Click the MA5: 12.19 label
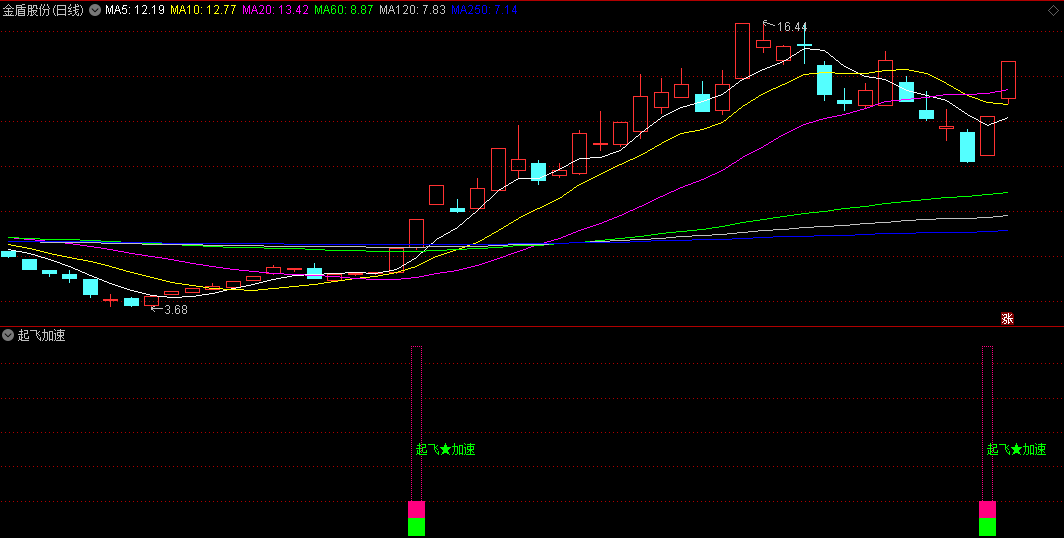1064x538 pixels. (x=134, y=10)
